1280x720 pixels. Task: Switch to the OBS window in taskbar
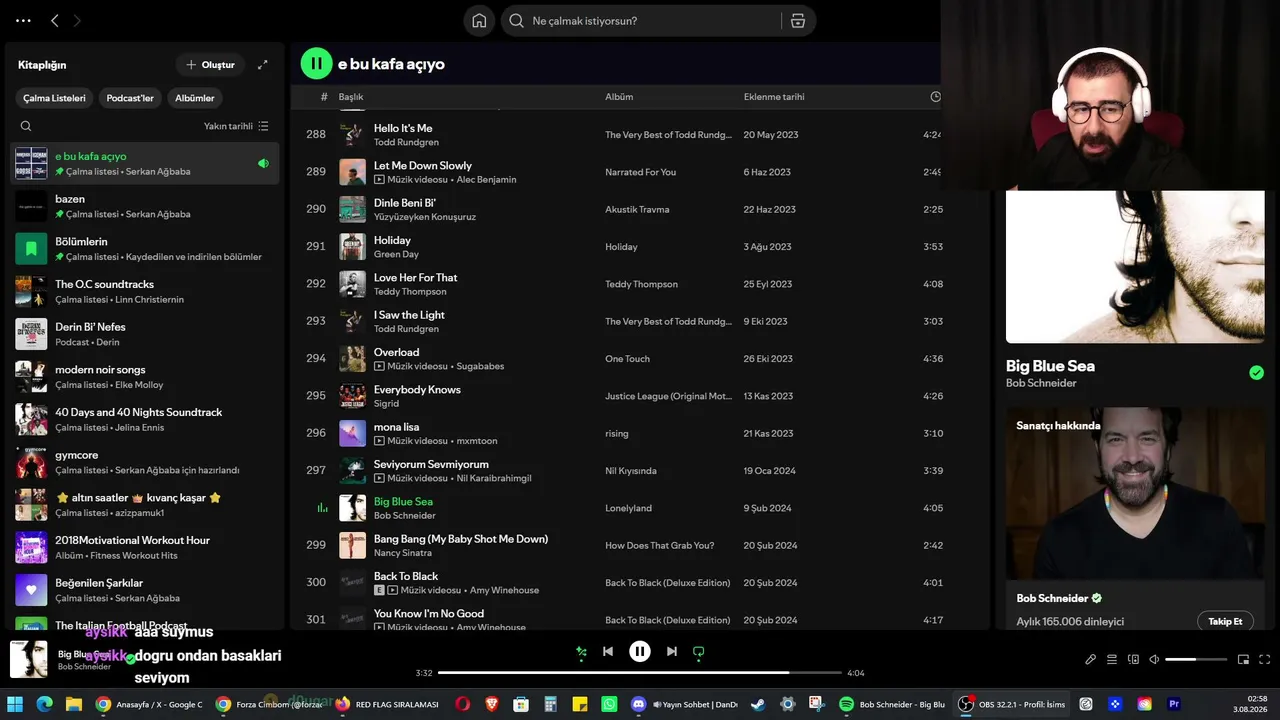coord(1012,704)
